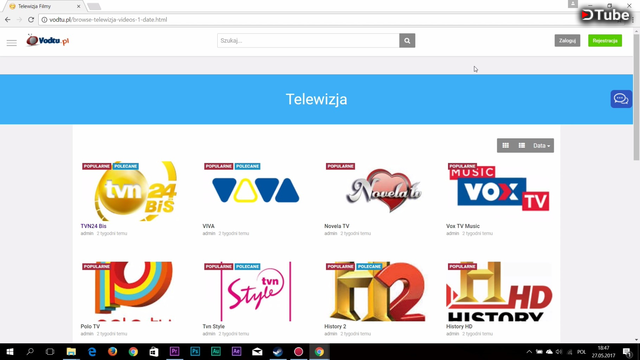This screenshot has width=640, height=360.
Task: Open the TVN24 Bis channel thumbnail
Action: click(x=135, y=191)
